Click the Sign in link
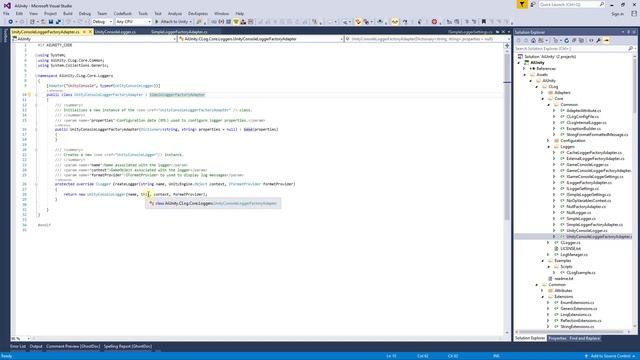The width and height of the screenshot is (640, 360). point(617,14)
